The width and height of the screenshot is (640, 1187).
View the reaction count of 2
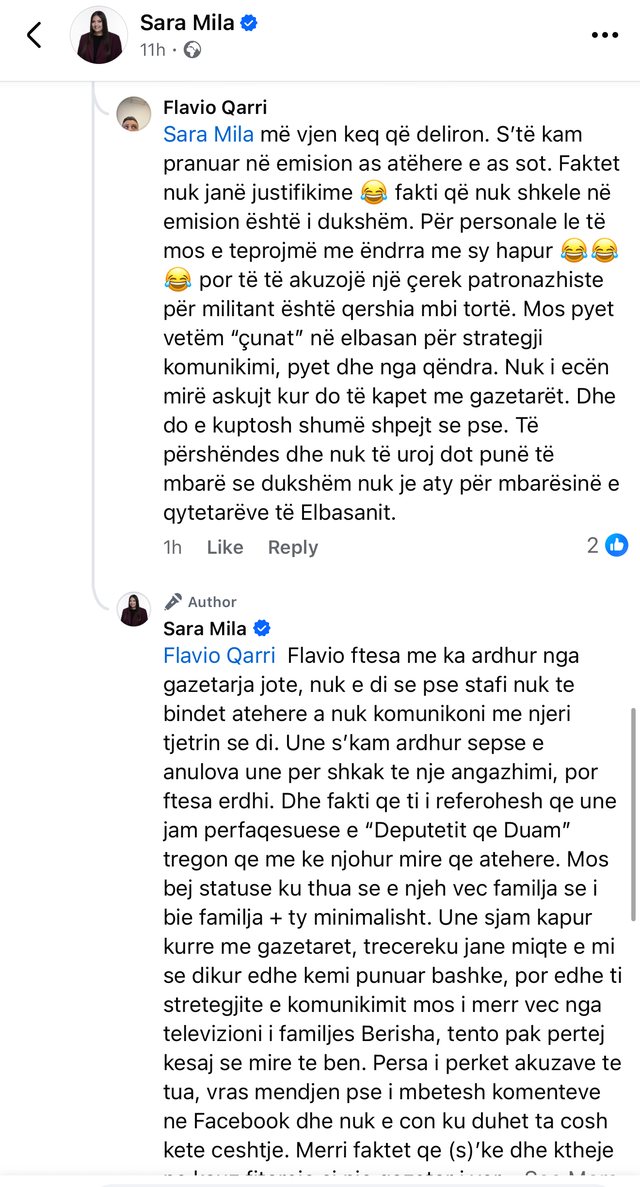(593, 544)
